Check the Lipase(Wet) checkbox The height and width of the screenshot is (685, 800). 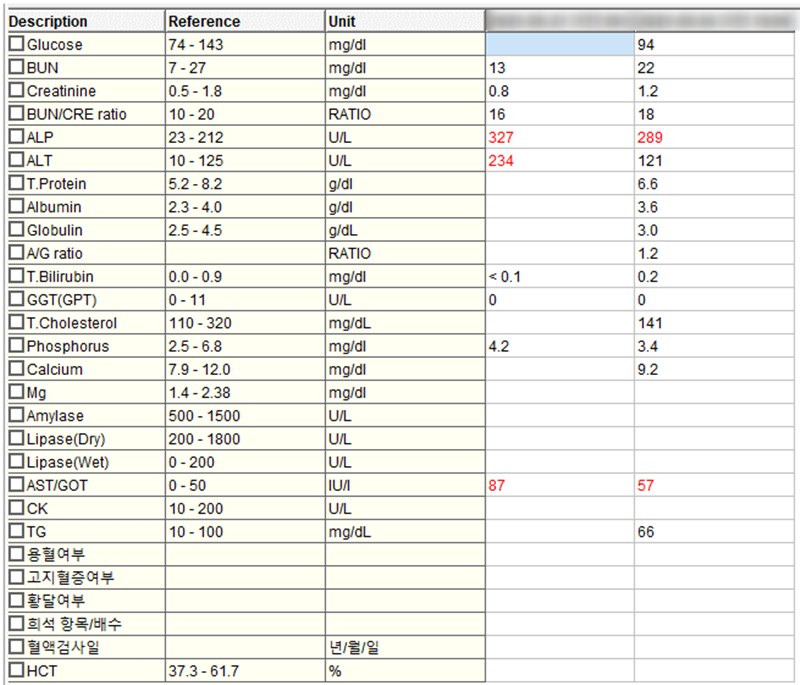[x=16, y=462]
